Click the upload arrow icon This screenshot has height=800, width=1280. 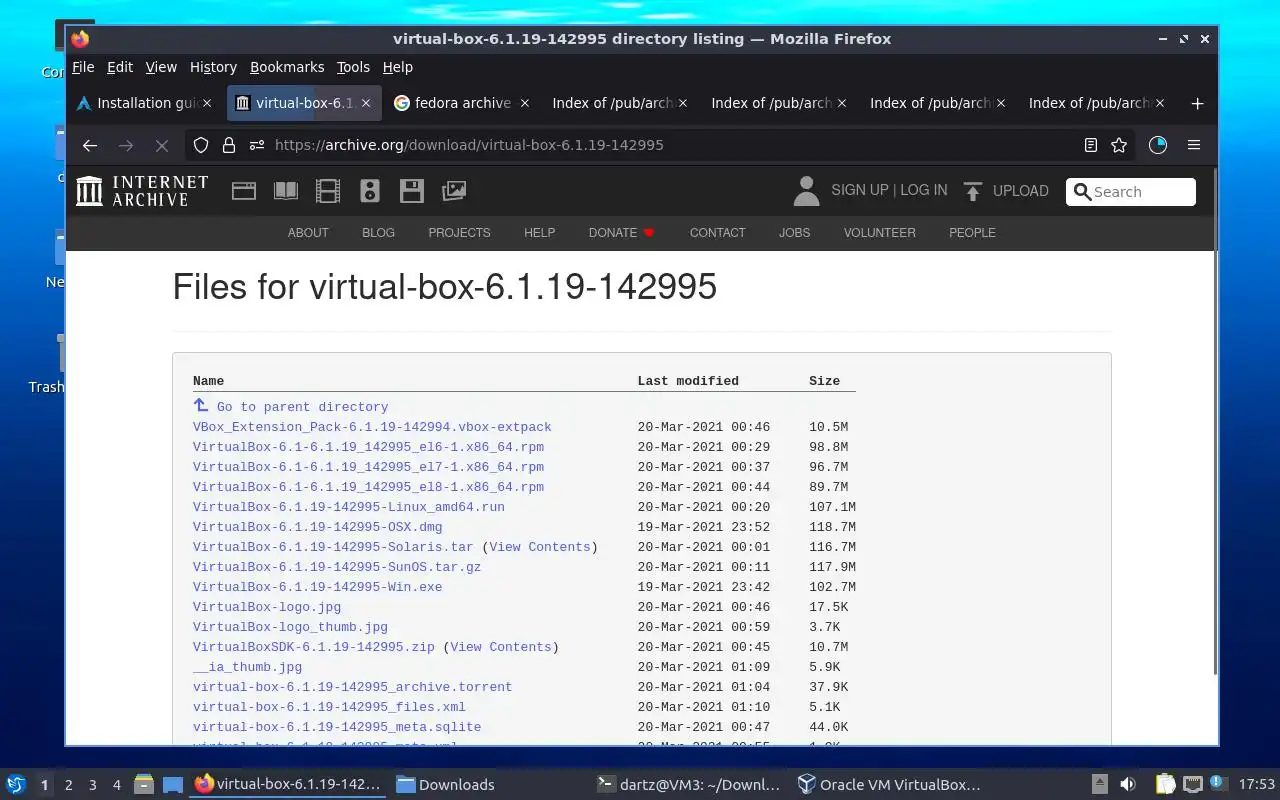[x=973, y=191]
